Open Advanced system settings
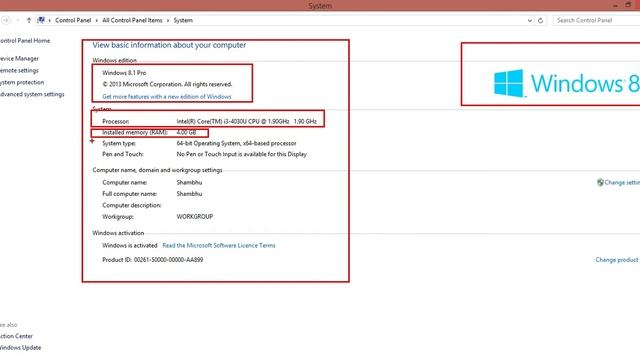The width and height of the screenshot is (640, 360). (x=32, y=94)
